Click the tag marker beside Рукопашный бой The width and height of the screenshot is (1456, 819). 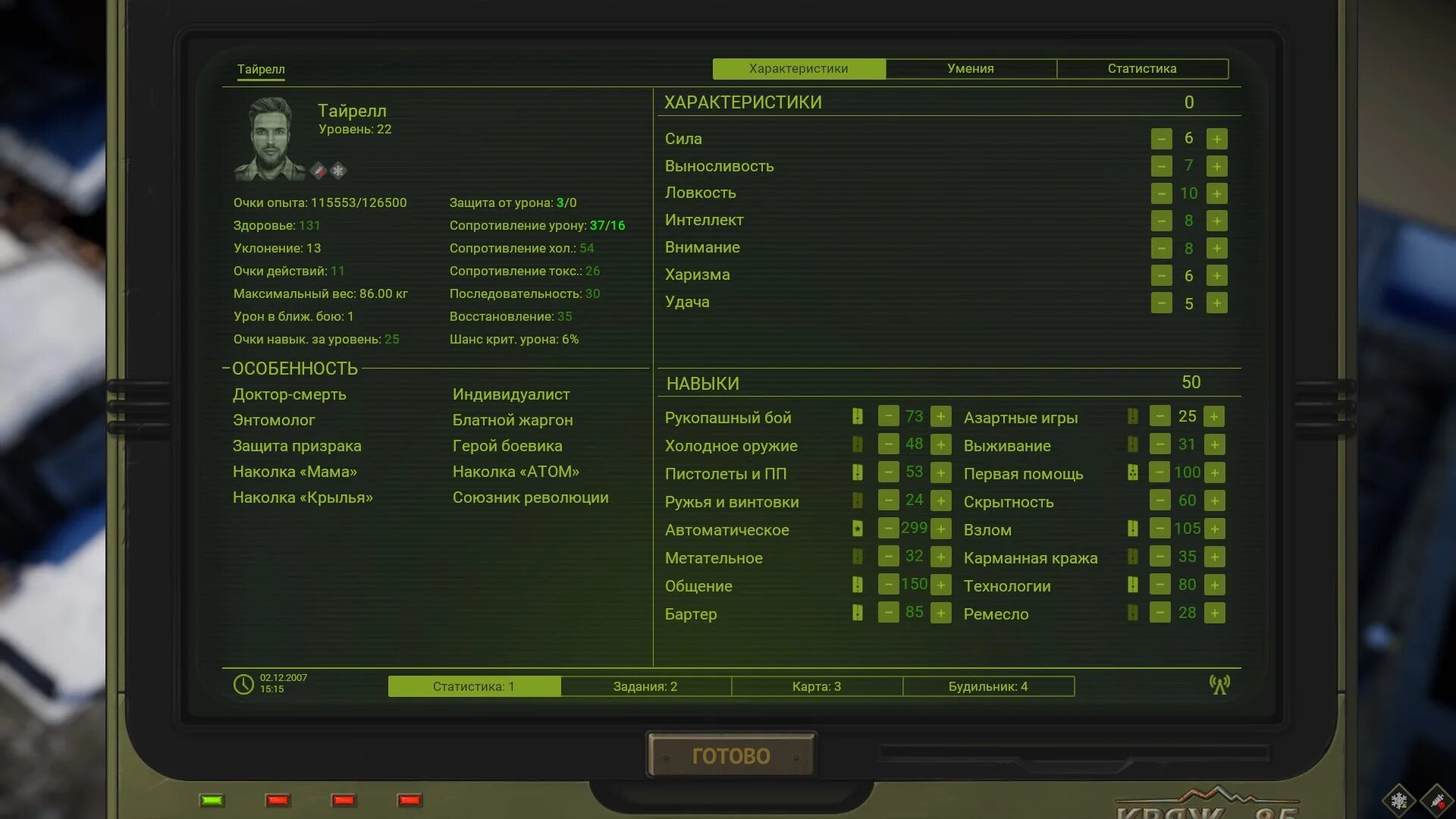(857, 416)
